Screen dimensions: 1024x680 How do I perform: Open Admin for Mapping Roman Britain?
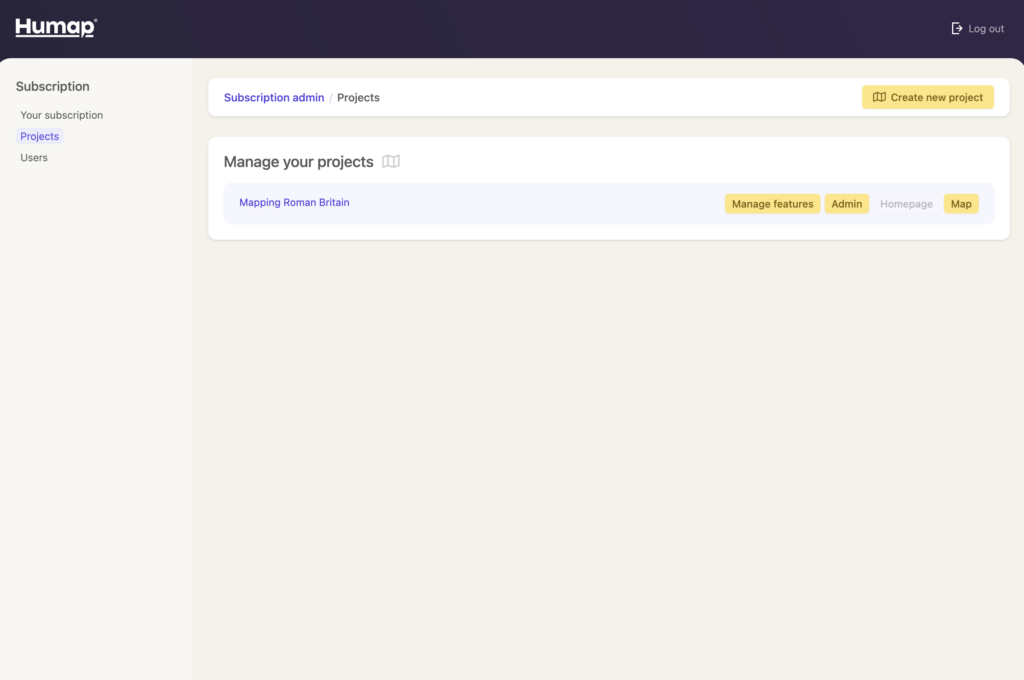tap(846, 204)
